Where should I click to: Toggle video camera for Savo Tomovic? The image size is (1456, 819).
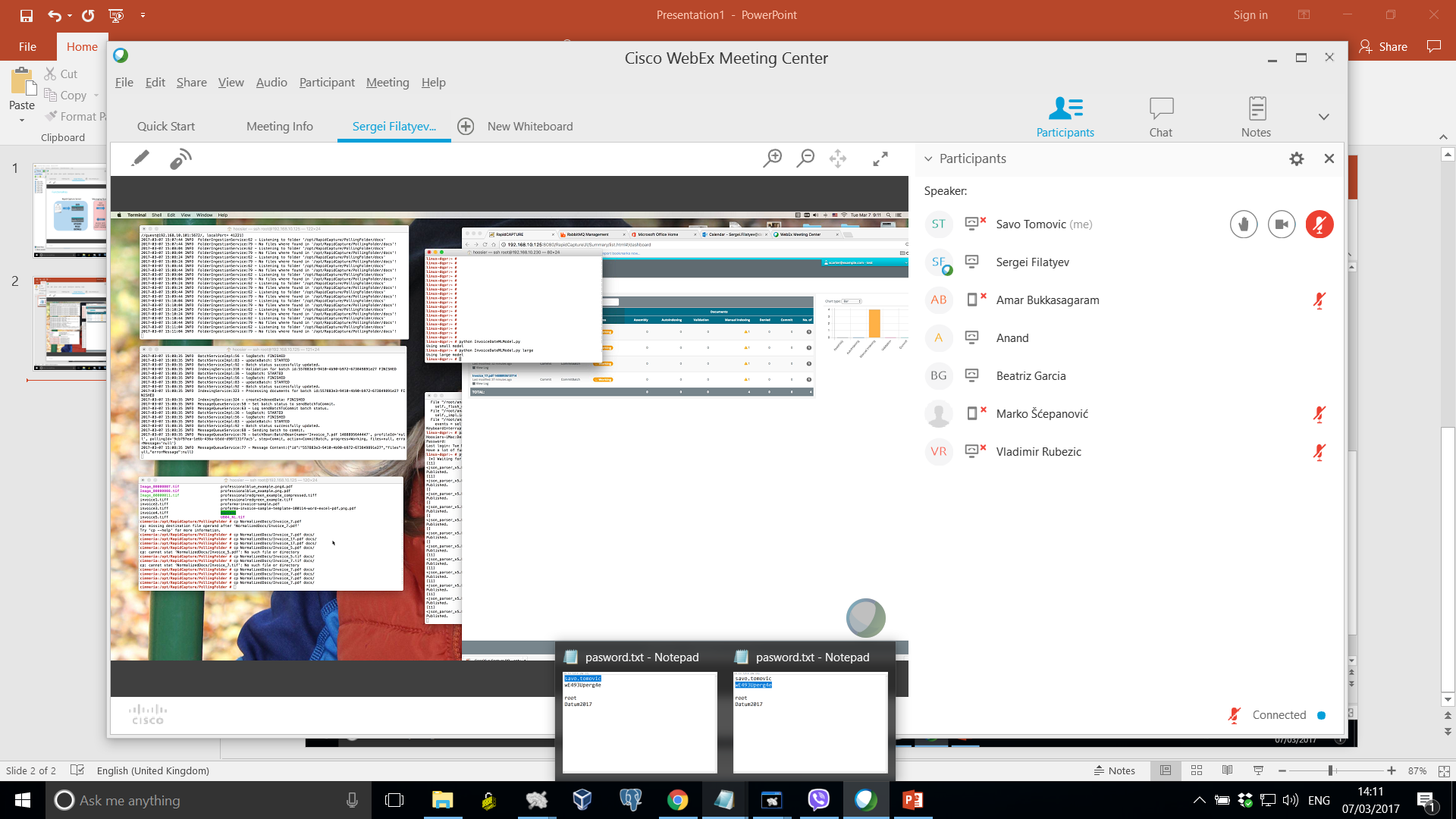1282,224
